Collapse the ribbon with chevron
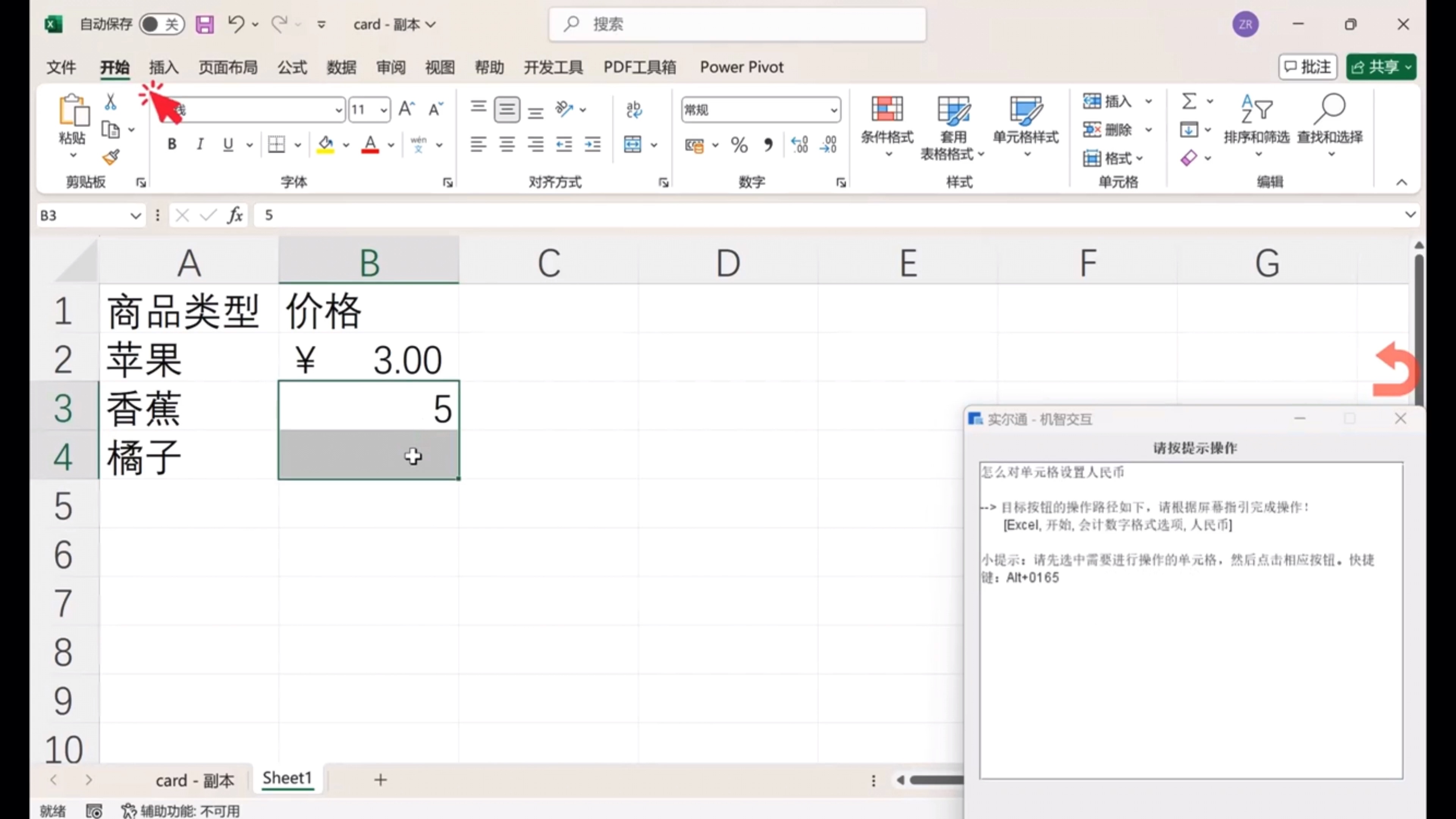The width and height of the screenshot is (1456, 819). [1402, 182]
